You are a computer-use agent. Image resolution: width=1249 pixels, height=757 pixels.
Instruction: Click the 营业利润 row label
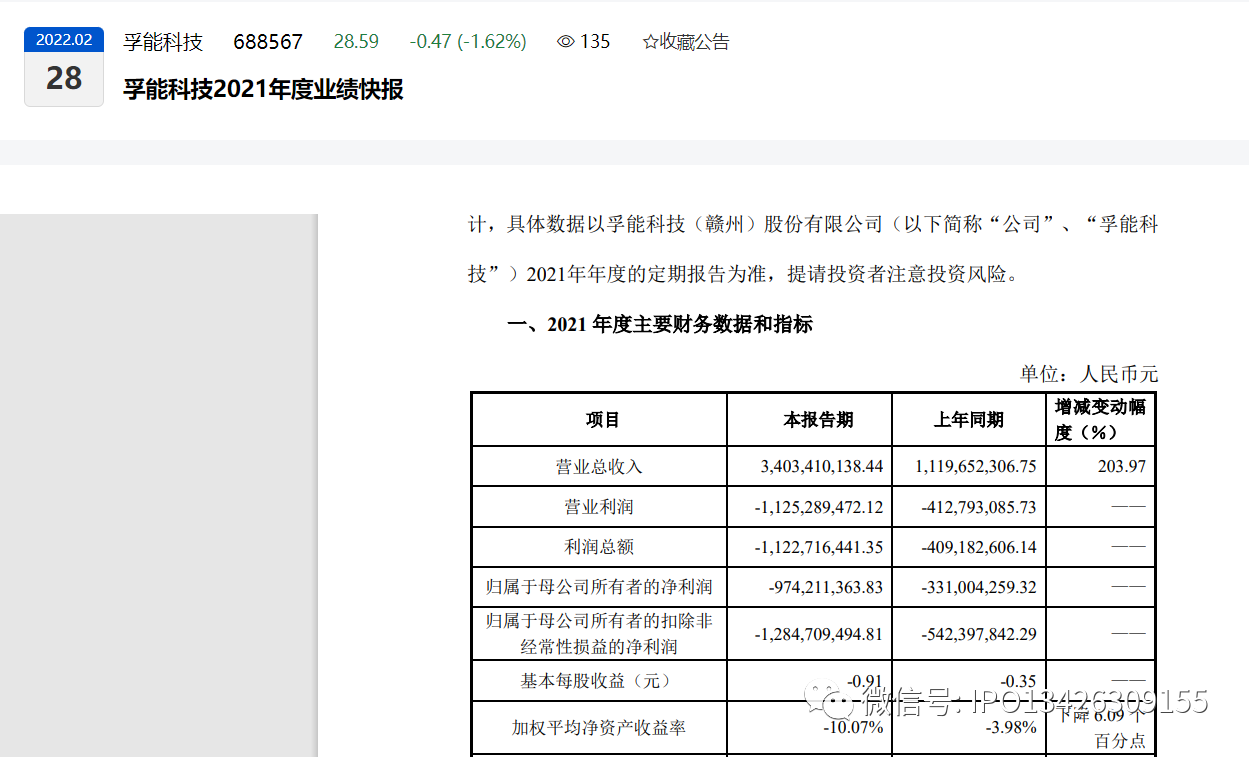pyautogui.click(x=599, y=507)
